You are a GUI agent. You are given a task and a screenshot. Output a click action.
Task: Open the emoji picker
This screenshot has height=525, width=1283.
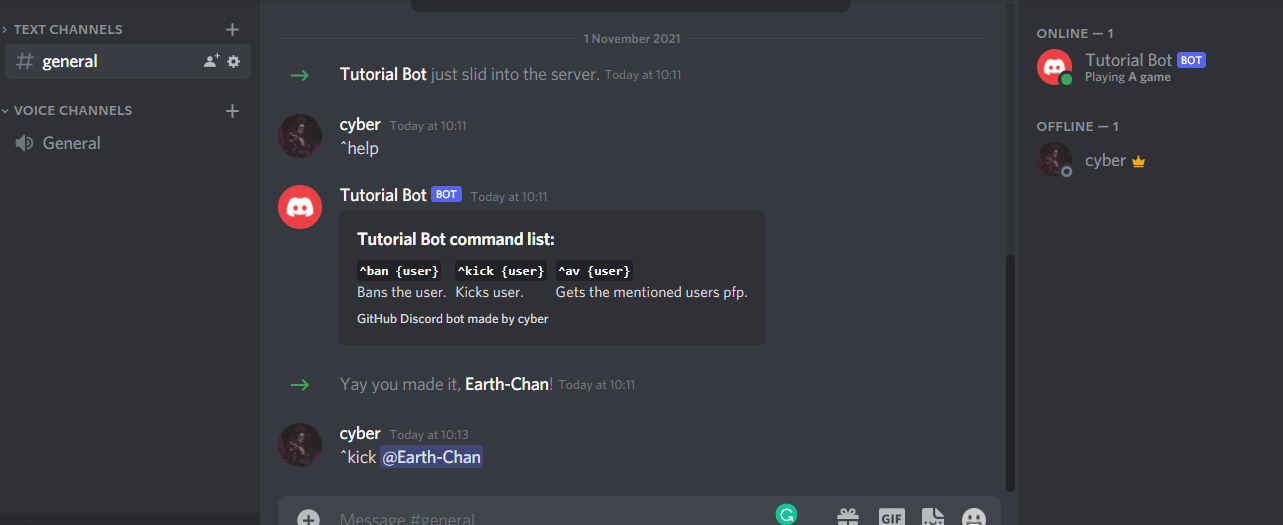click(x=973, y=517)
